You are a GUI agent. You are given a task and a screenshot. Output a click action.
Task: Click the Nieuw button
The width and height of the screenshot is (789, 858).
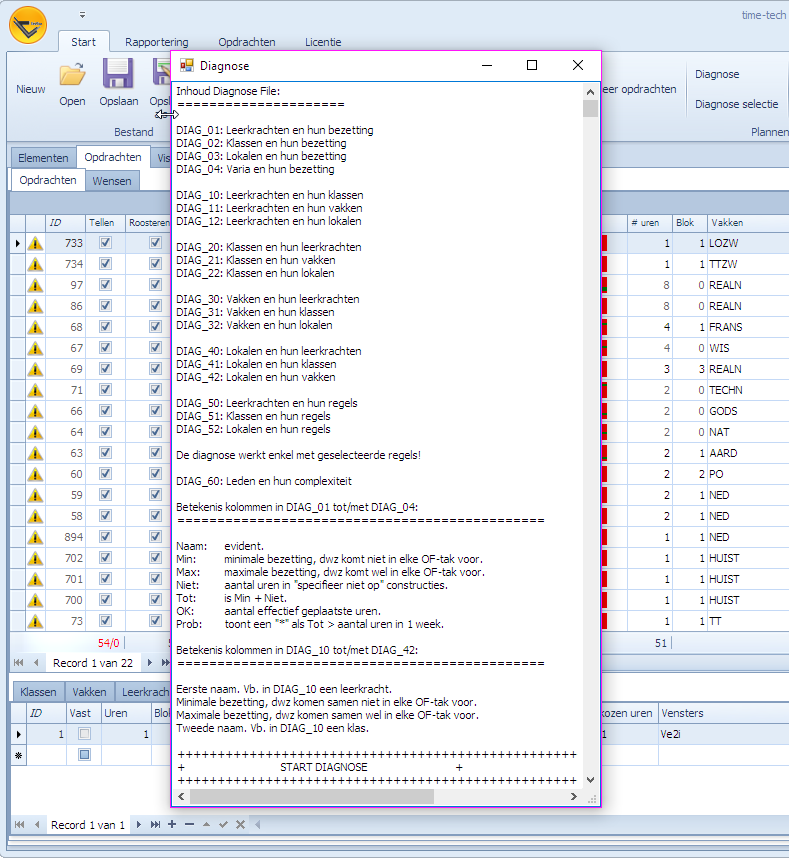coord(31,89)
